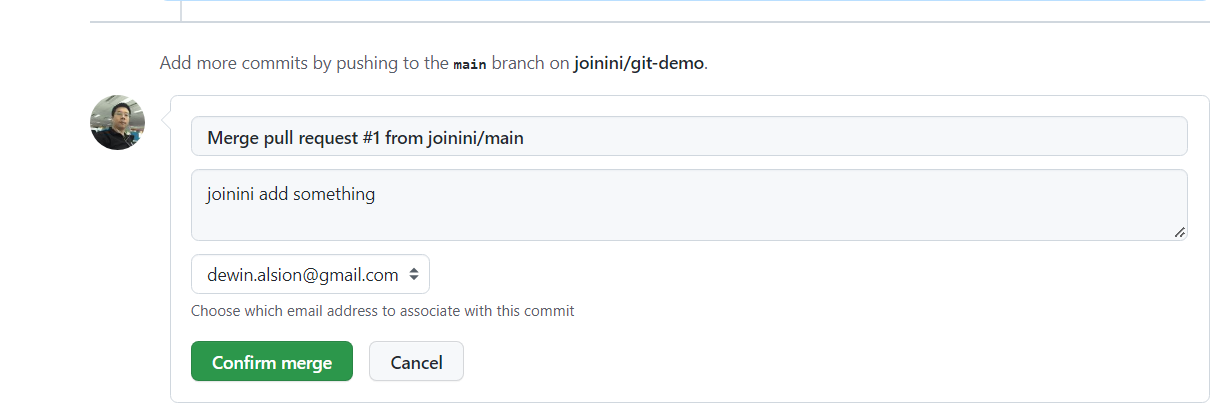Screen dimensions: 1224x413
Task: Click the up-down arrows on the email selector
Action: [414, 274]
